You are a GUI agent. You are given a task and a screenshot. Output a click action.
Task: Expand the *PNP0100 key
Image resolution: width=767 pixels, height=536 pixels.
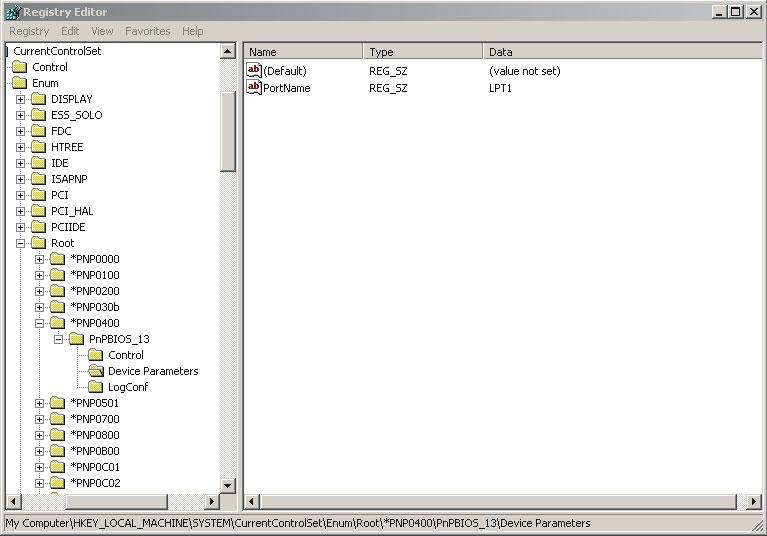point(40,275)
